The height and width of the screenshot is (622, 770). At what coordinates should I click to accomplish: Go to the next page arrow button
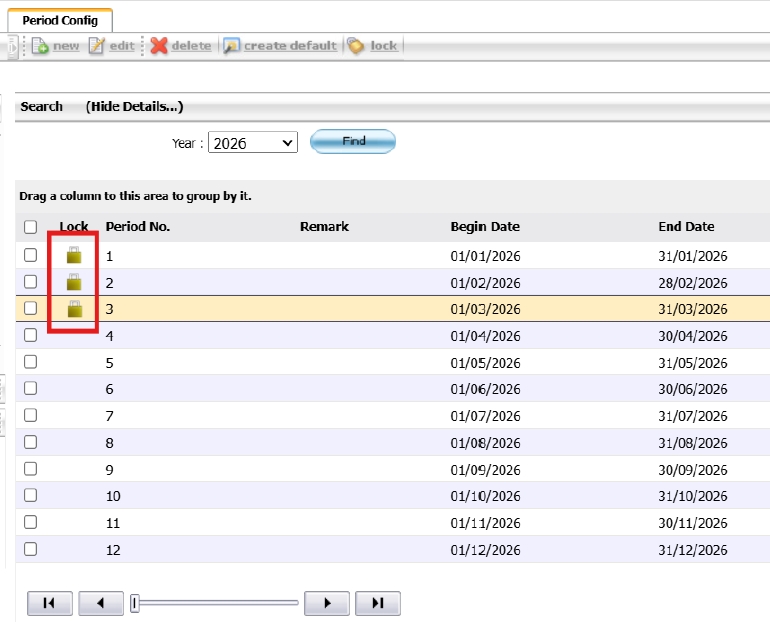coord(326,602)
